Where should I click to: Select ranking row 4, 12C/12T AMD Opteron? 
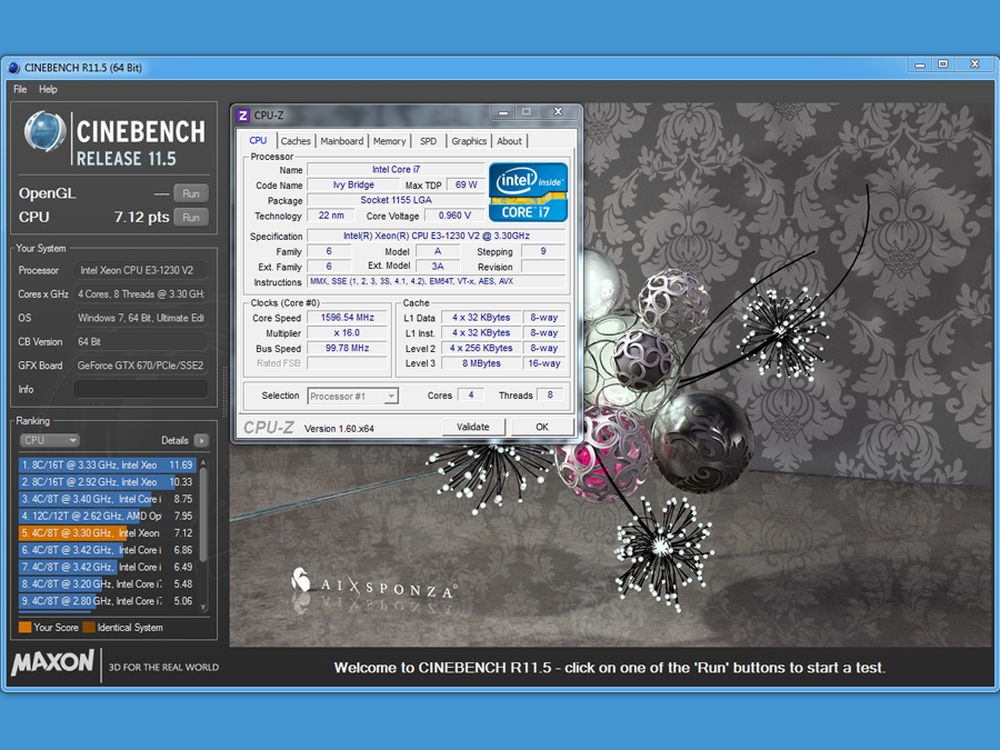point(107,516)
